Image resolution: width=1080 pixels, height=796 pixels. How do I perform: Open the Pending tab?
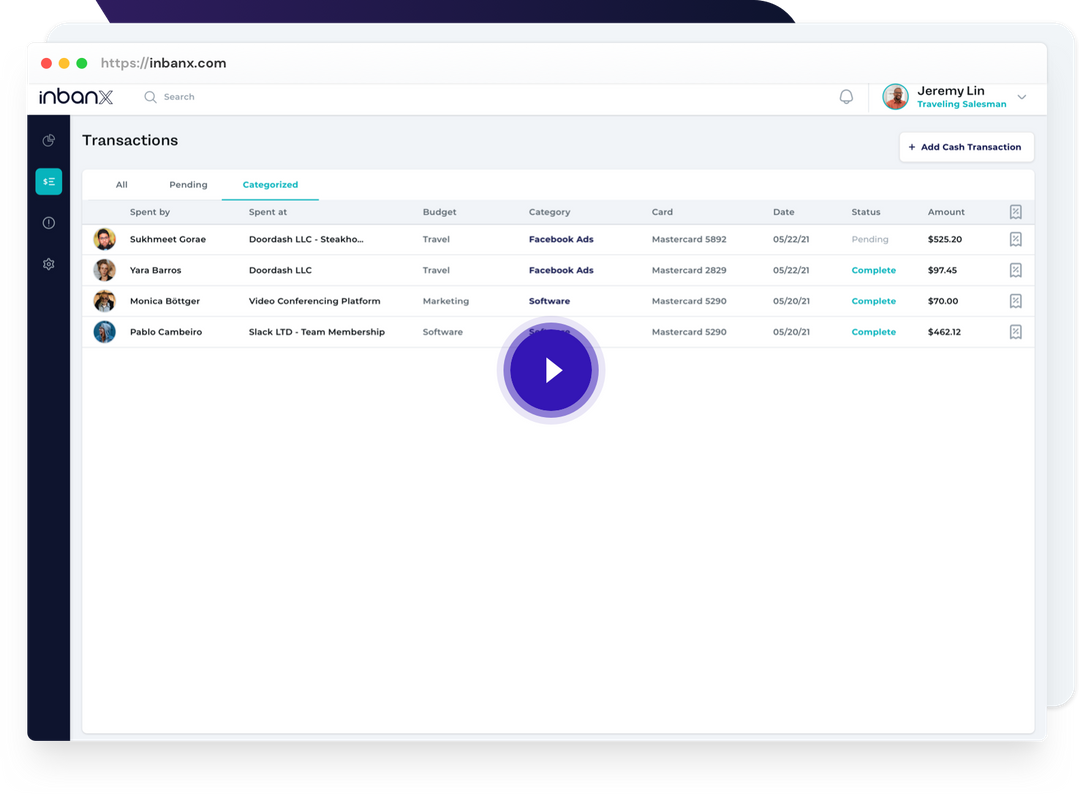pos(188,184)
